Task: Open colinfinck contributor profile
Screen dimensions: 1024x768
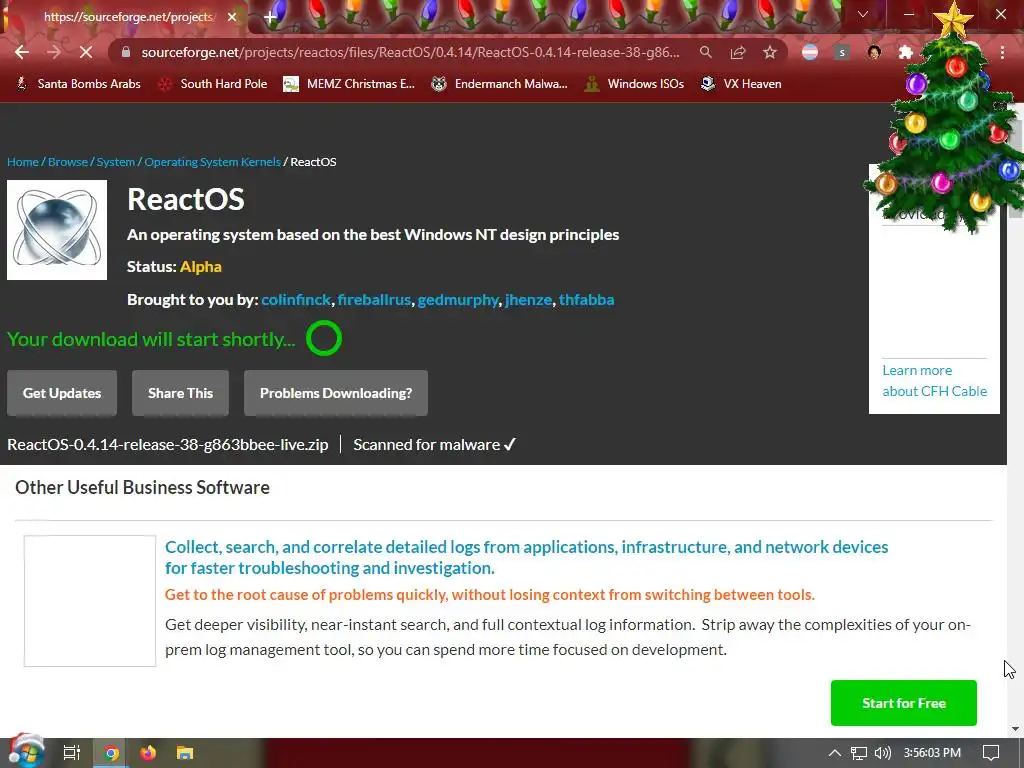Action: 296,300
